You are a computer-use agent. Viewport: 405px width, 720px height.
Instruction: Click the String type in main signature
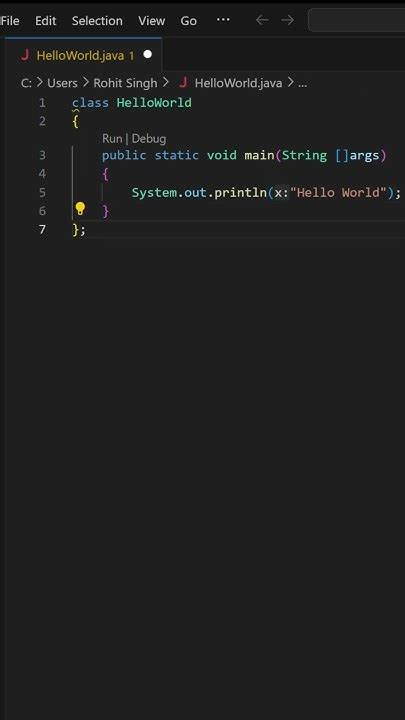(x=304, y=155)
